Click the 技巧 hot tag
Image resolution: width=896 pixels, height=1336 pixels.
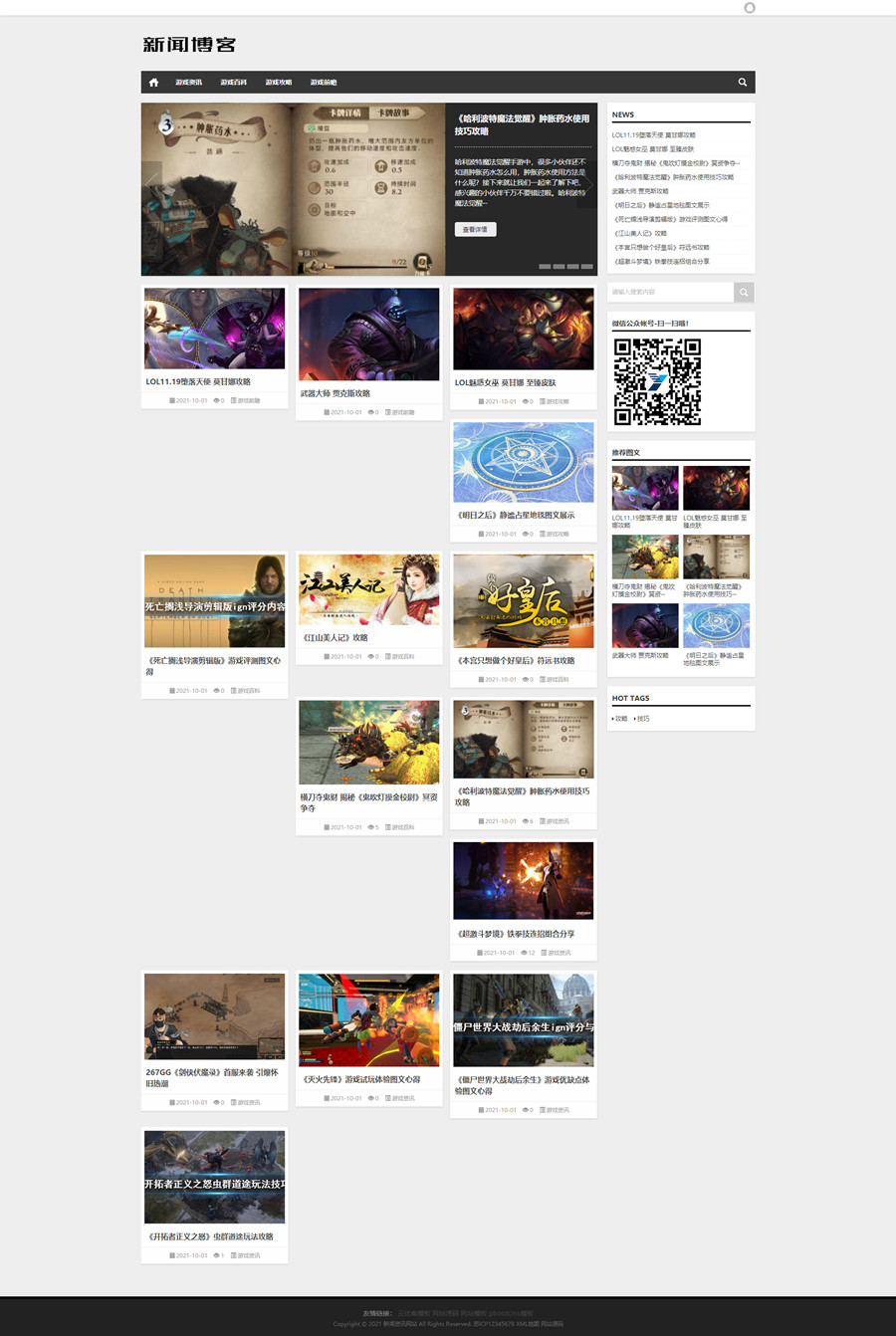click(x=642, y=719)
